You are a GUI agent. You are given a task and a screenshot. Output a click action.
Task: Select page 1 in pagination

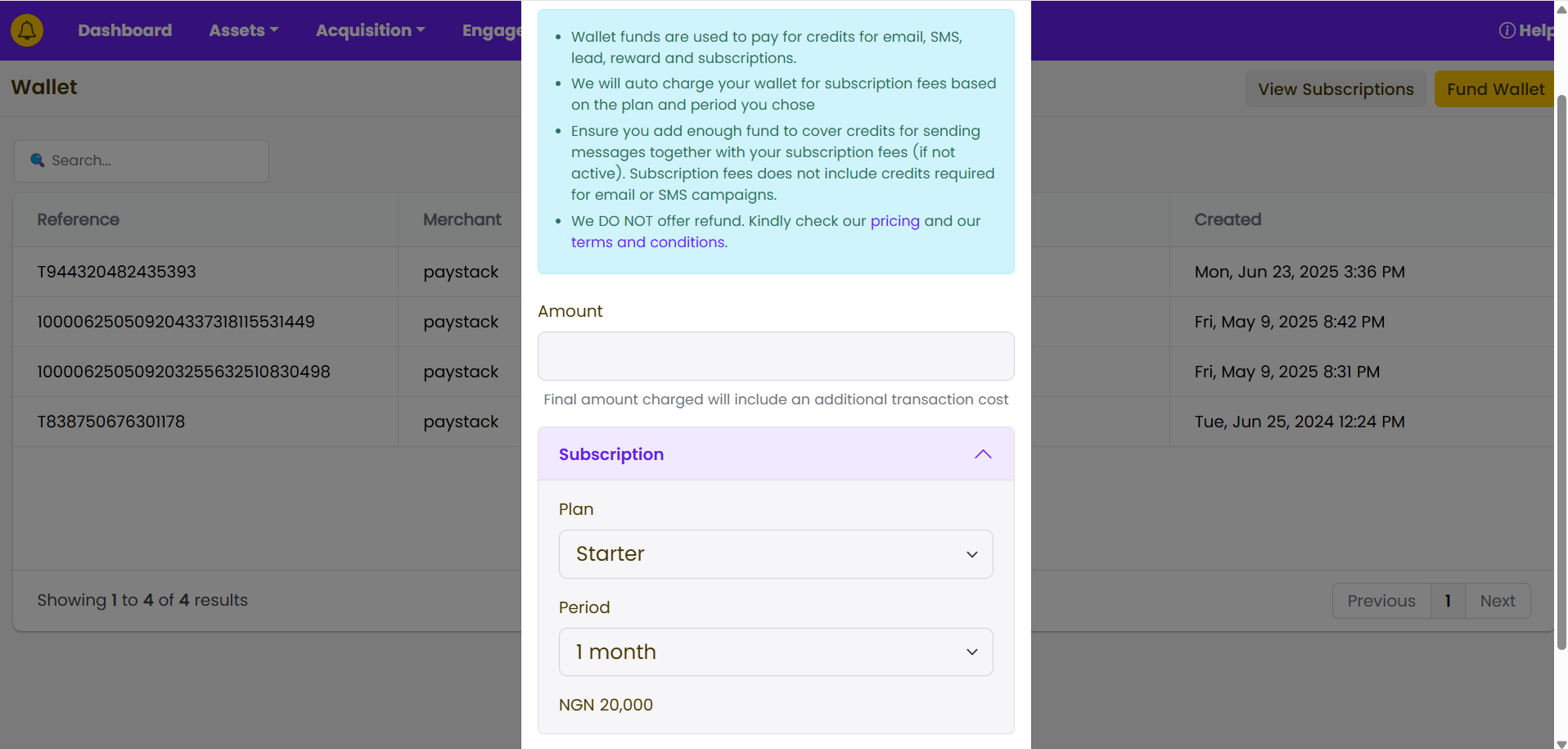1447,601
